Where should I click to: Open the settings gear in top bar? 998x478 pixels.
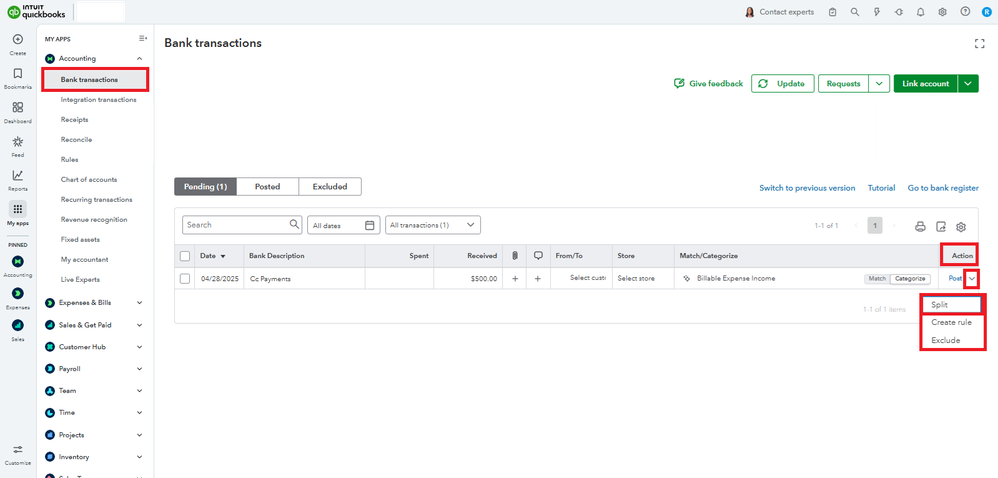[x=943, y=12]
